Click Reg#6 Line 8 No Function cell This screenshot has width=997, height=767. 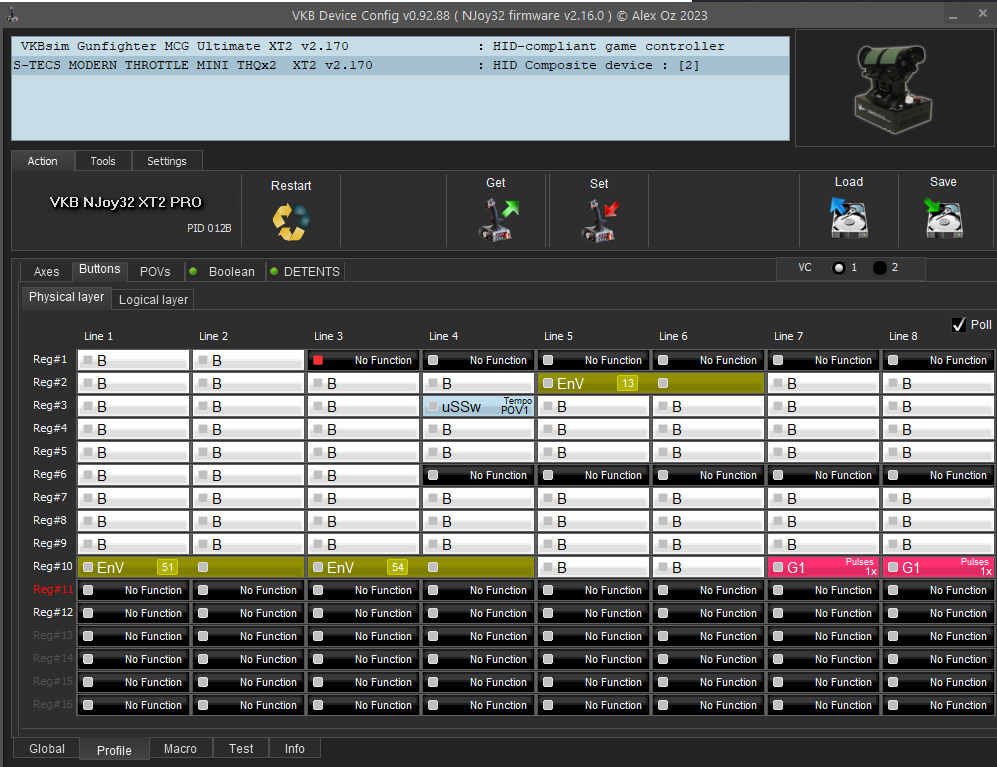[x=939, y=475]
